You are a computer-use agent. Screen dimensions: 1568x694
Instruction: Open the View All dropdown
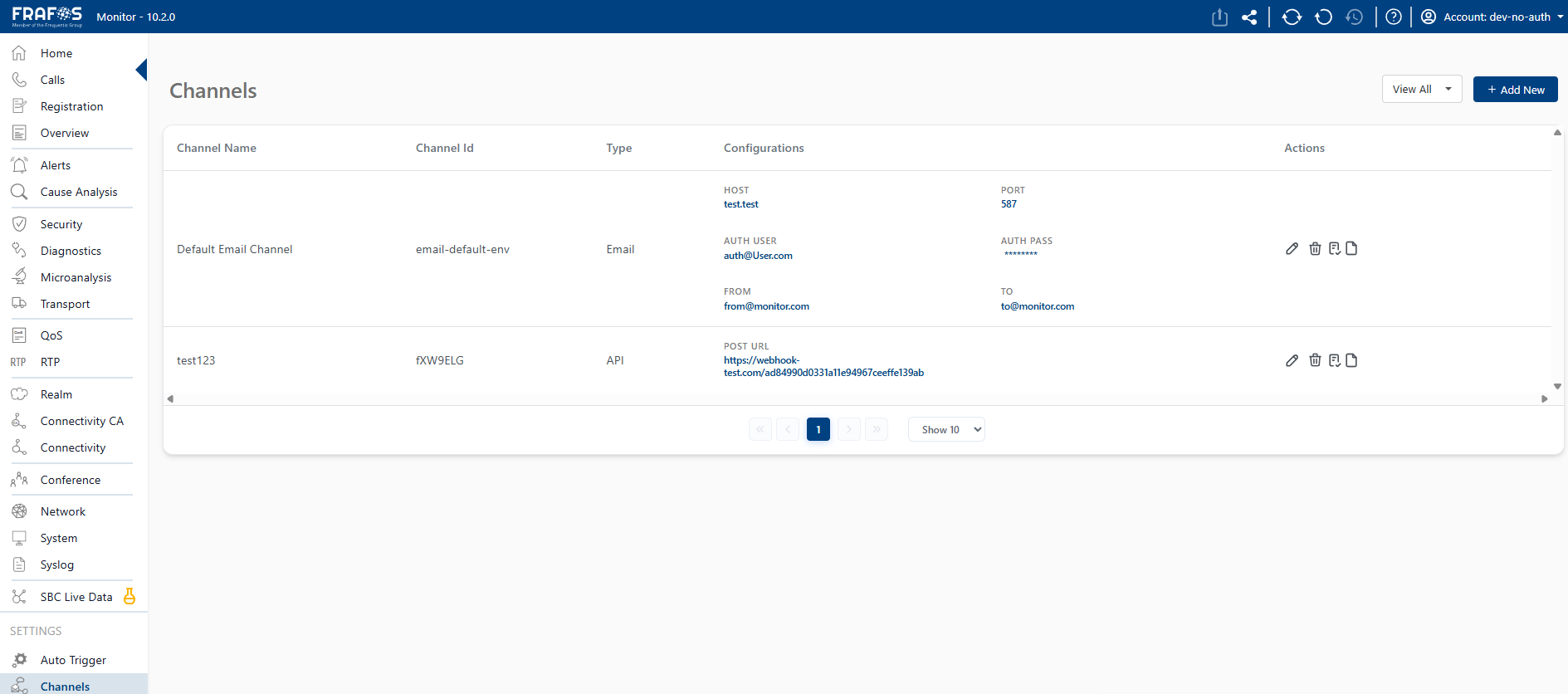coord(1421,90)
